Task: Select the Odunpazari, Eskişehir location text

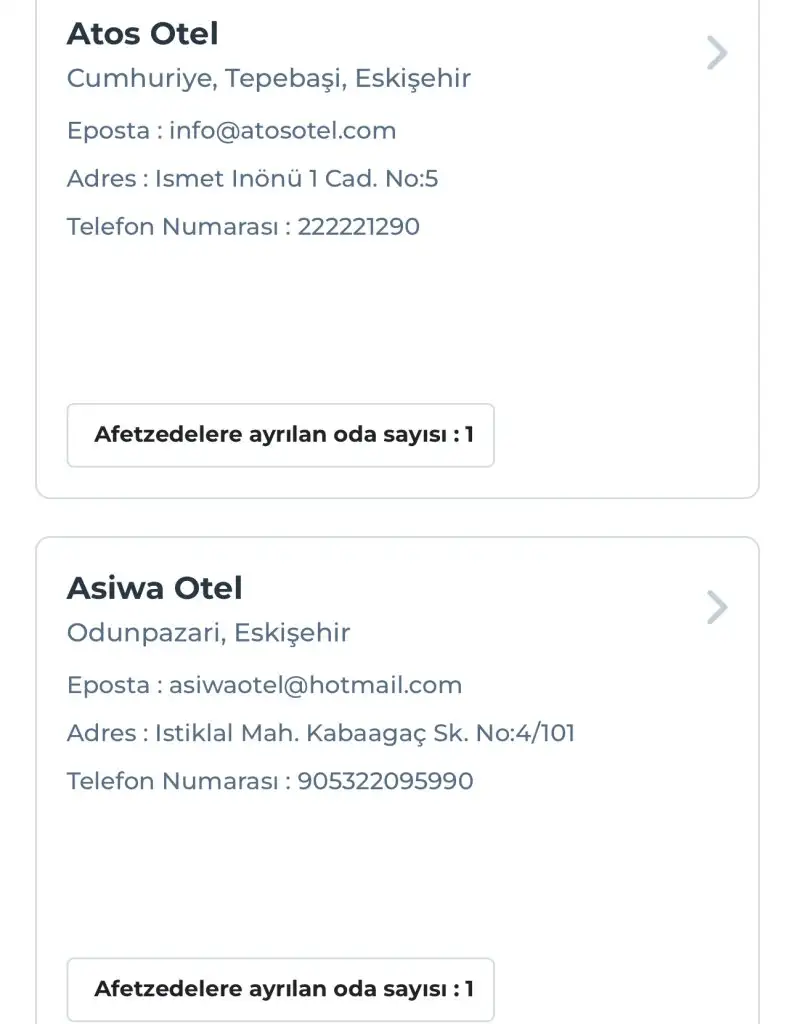Action: tap(208, 633)
